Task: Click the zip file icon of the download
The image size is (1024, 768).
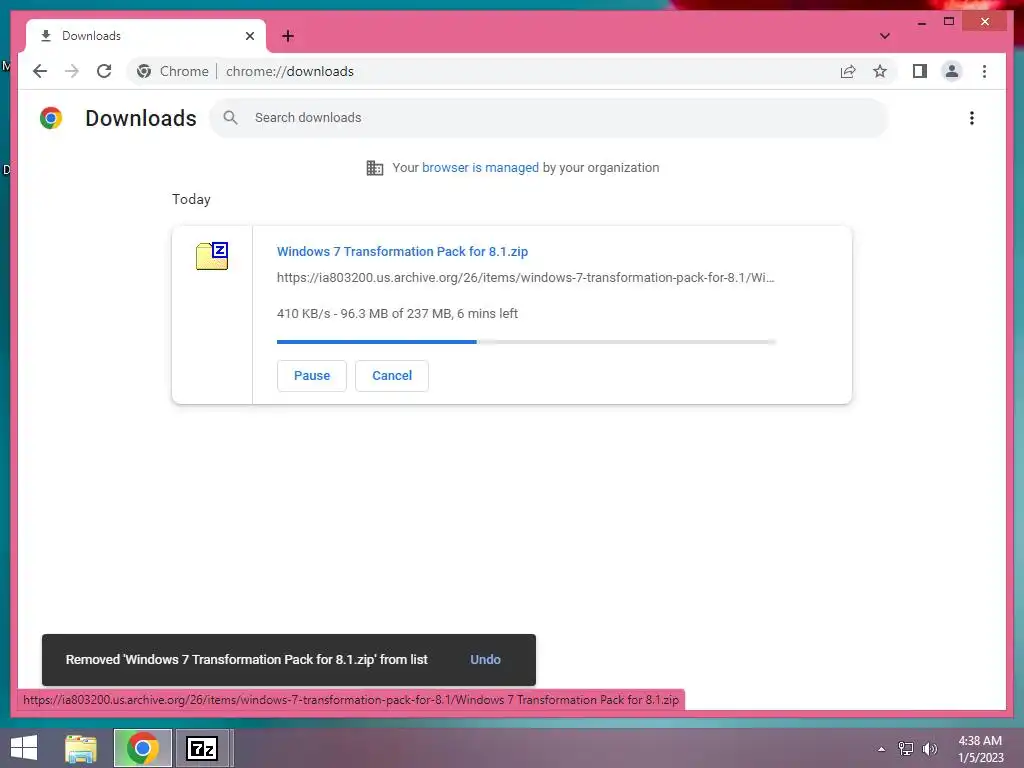Action: (x=212, y=255)
